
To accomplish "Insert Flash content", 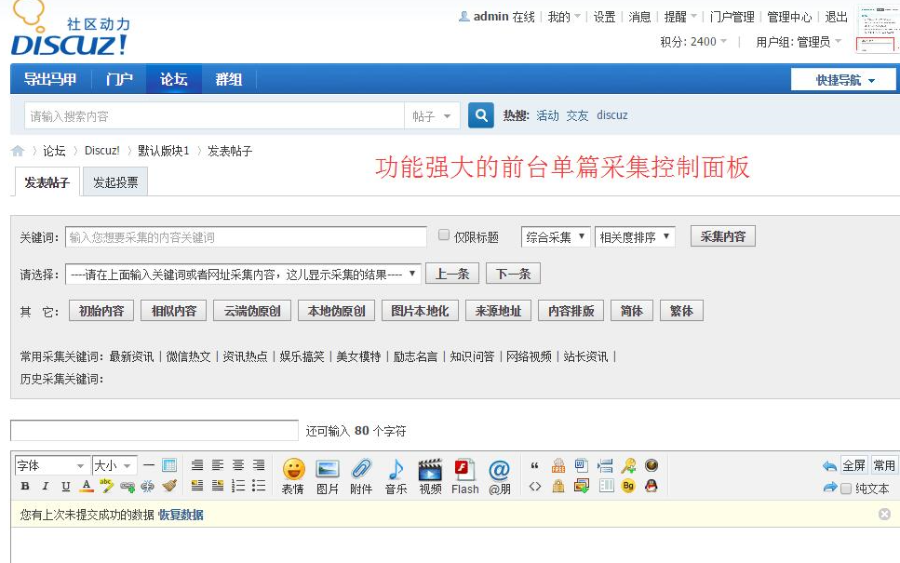I will click(465, 476).
